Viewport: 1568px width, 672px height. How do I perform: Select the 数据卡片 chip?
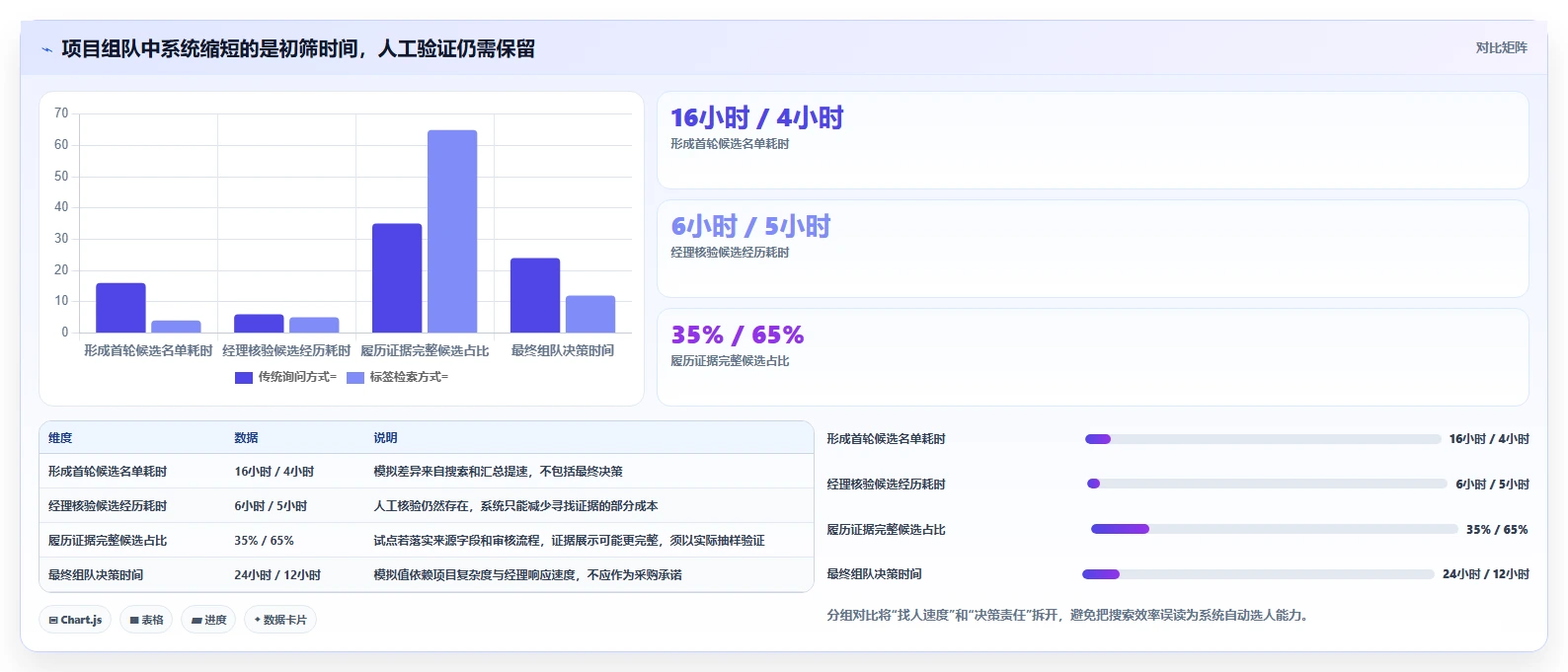tap(280, 620)
